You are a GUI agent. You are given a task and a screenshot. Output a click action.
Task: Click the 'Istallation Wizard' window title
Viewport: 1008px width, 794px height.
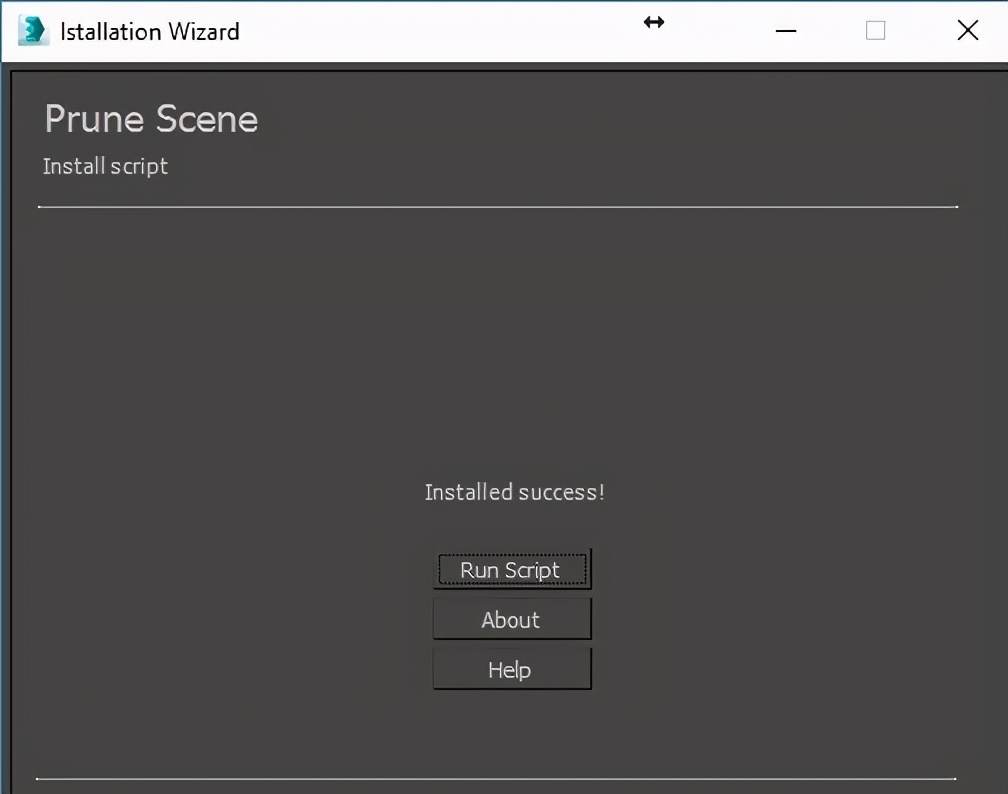pos(150,32)
